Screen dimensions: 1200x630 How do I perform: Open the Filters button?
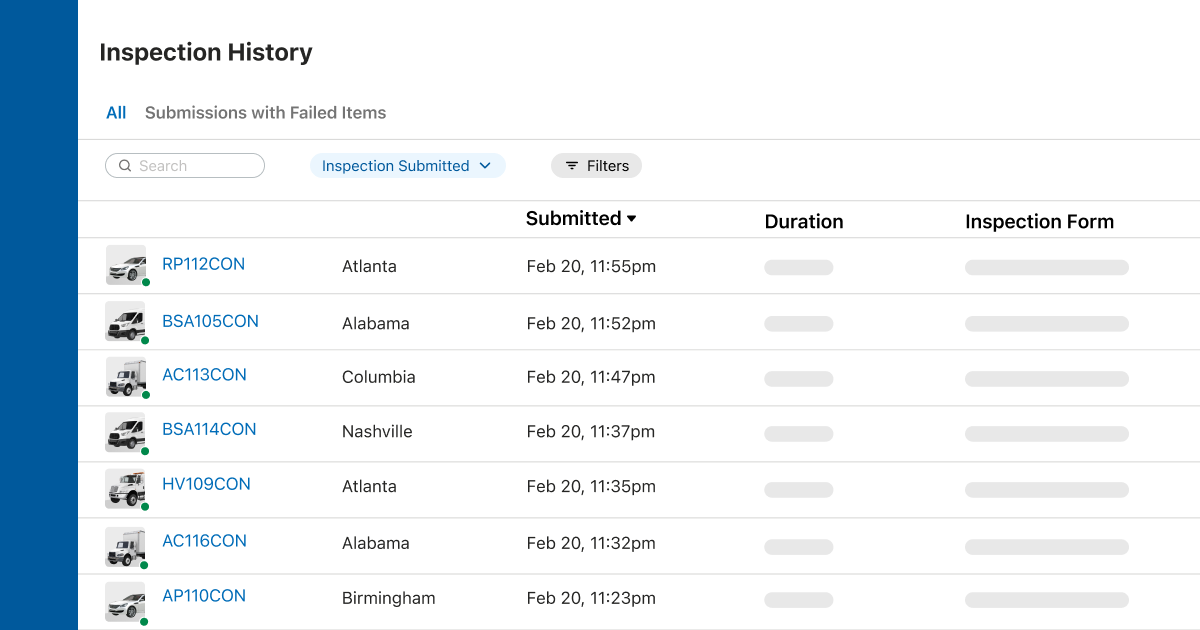[596, 166]
